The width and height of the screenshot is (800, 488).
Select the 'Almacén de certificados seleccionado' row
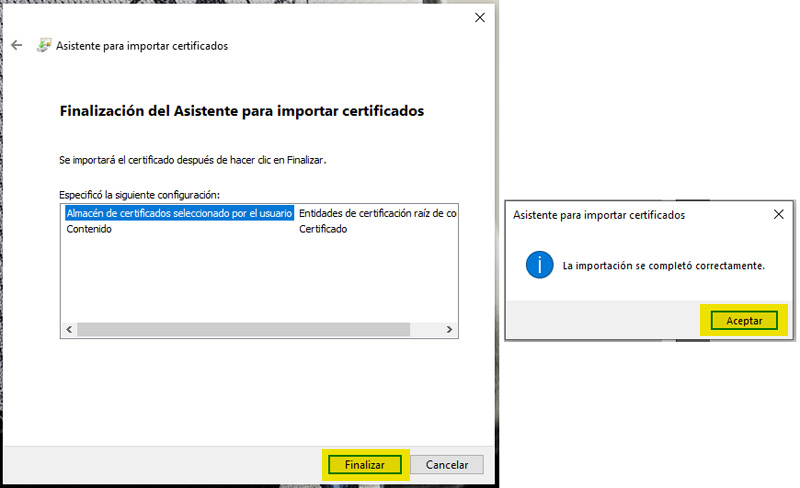(x=179, y=213)
